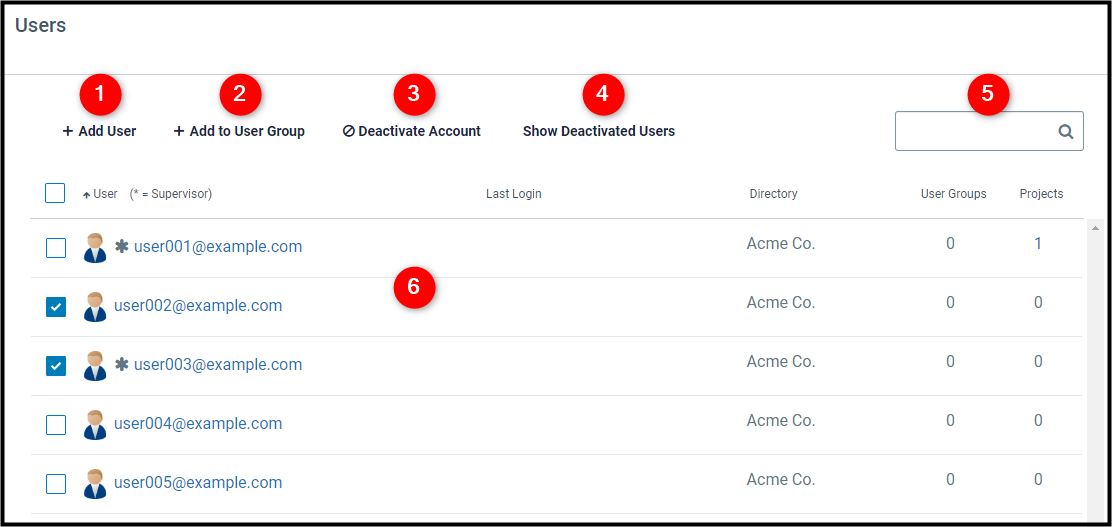Click the avatar icon for user005@example.com
Screen dimensions: 1112x527
(94, 483)
